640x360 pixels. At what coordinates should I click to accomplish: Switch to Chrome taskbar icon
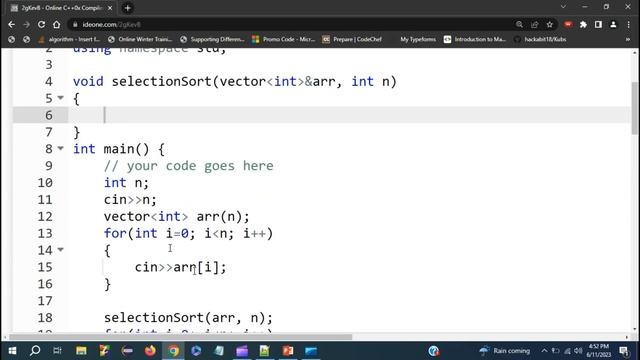(173, 351)
